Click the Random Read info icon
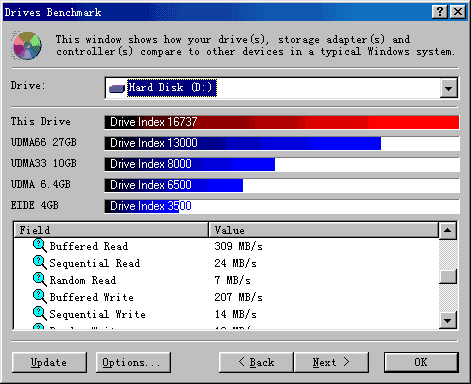The width and height of the screenshot is (471, 384). pos(39,280)
